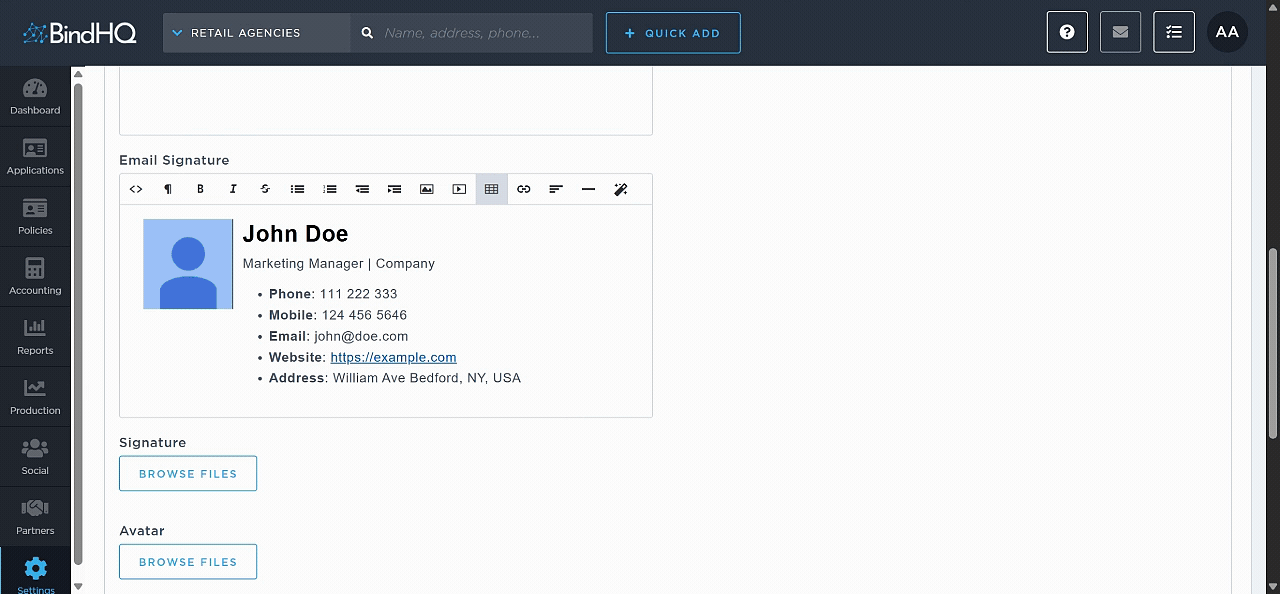Open the magic wand tool in editor toolbar
Screen dimensions: 1280x594
point(621,189)
